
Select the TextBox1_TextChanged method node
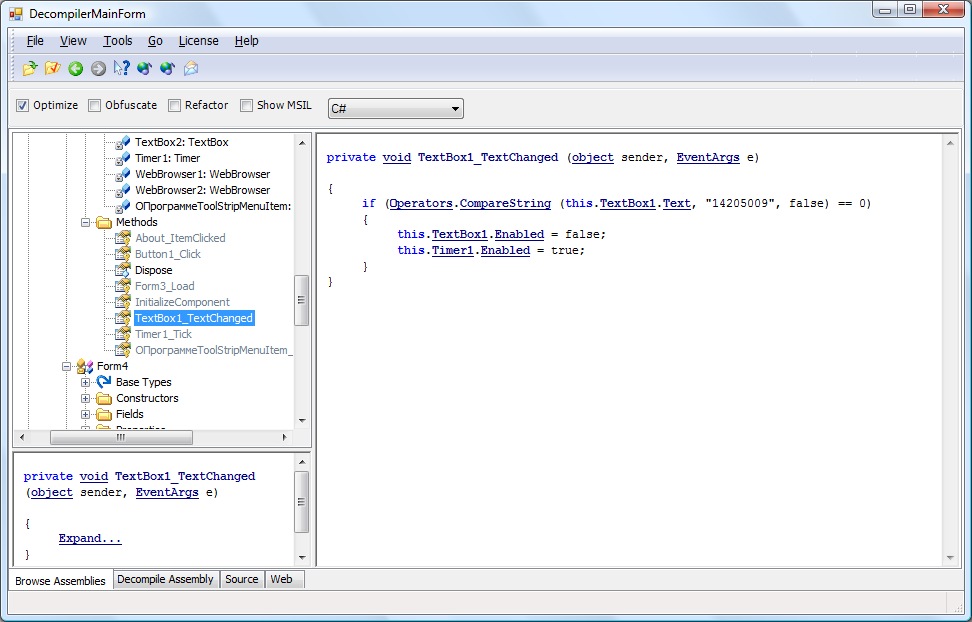pyautogui.click(x=194, y=318)
